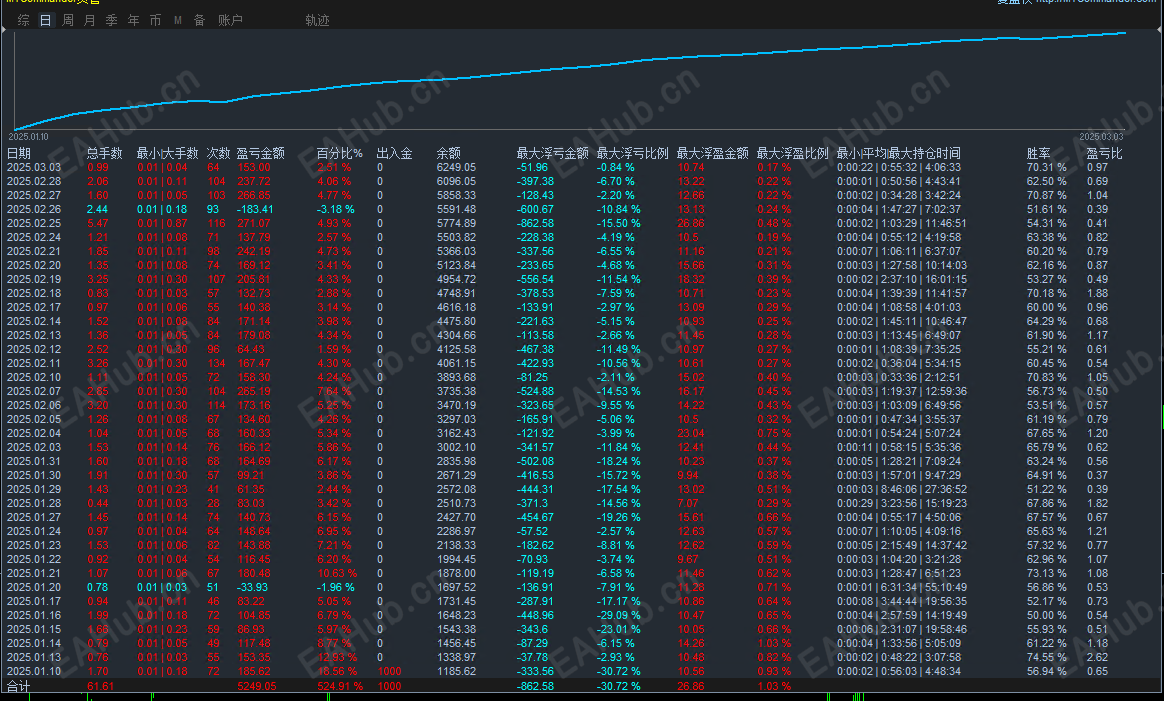Sort by the 次数 column header
This screenshot has height=701, width=1164.
tap(218, 153)
